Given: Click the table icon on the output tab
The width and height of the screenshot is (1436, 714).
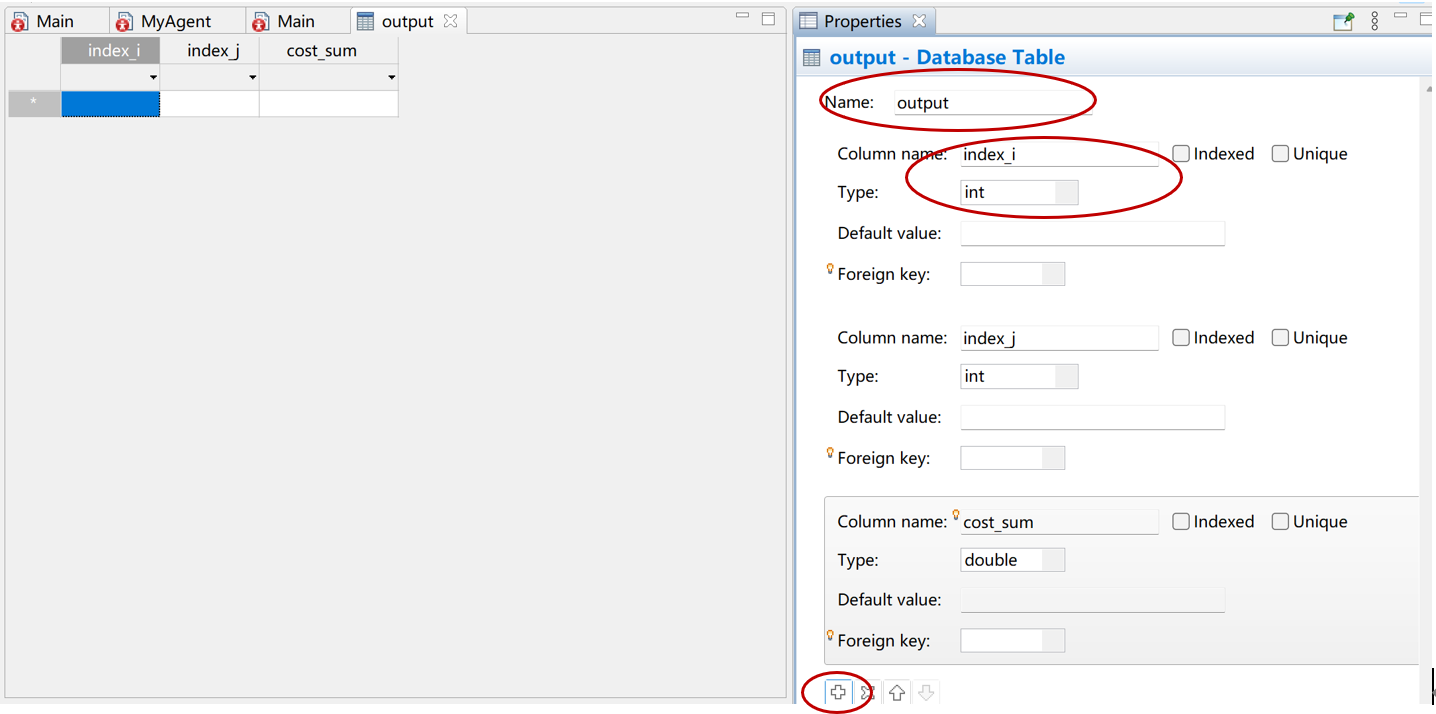Looking at the screenshot, I should click(367, 19).
